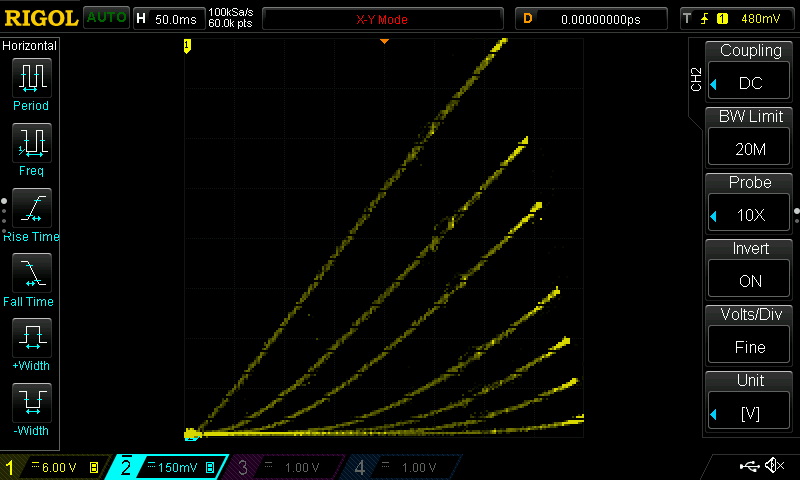
Task: Click the trigger level 480mV field
Action: (x=760, y=19)
